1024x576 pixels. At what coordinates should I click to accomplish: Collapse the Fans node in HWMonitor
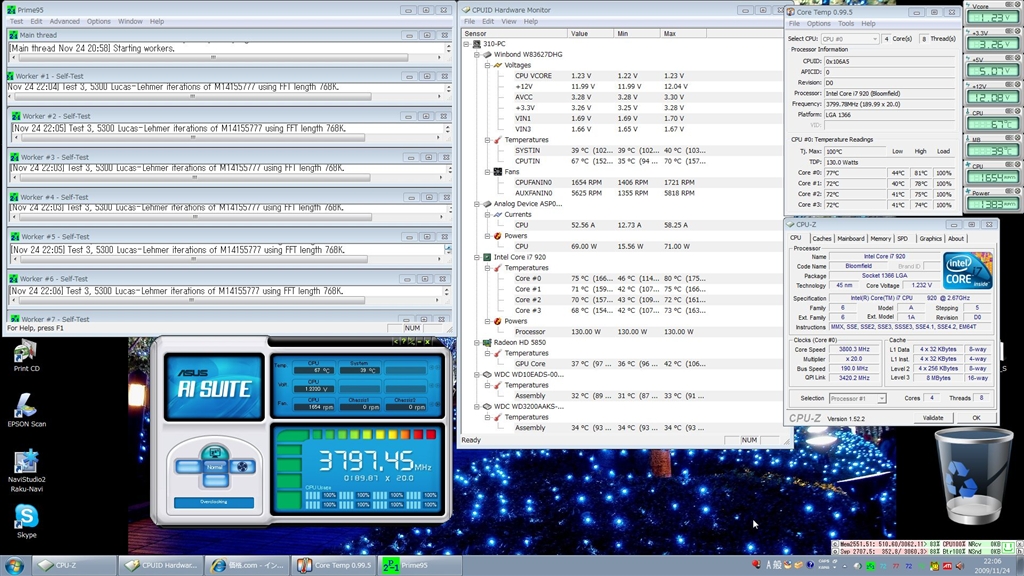[x=487, y=172]
